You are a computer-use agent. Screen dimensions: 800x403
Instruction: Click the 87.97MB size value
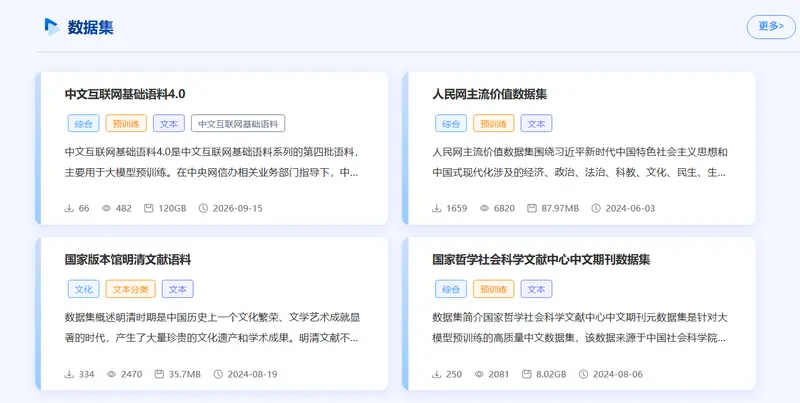click(560, 208)
